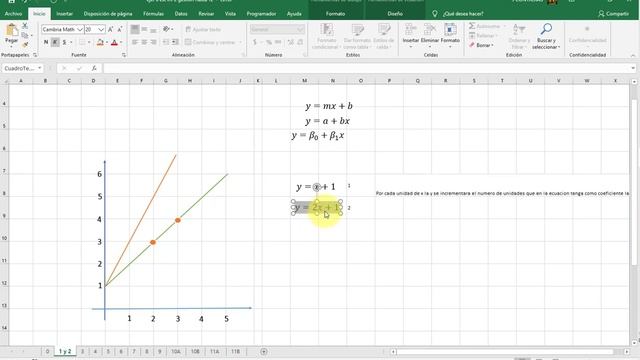This screenshot has width=640, height=360.
Task: Open the Disposición de página tab
Action: [108, 14]
